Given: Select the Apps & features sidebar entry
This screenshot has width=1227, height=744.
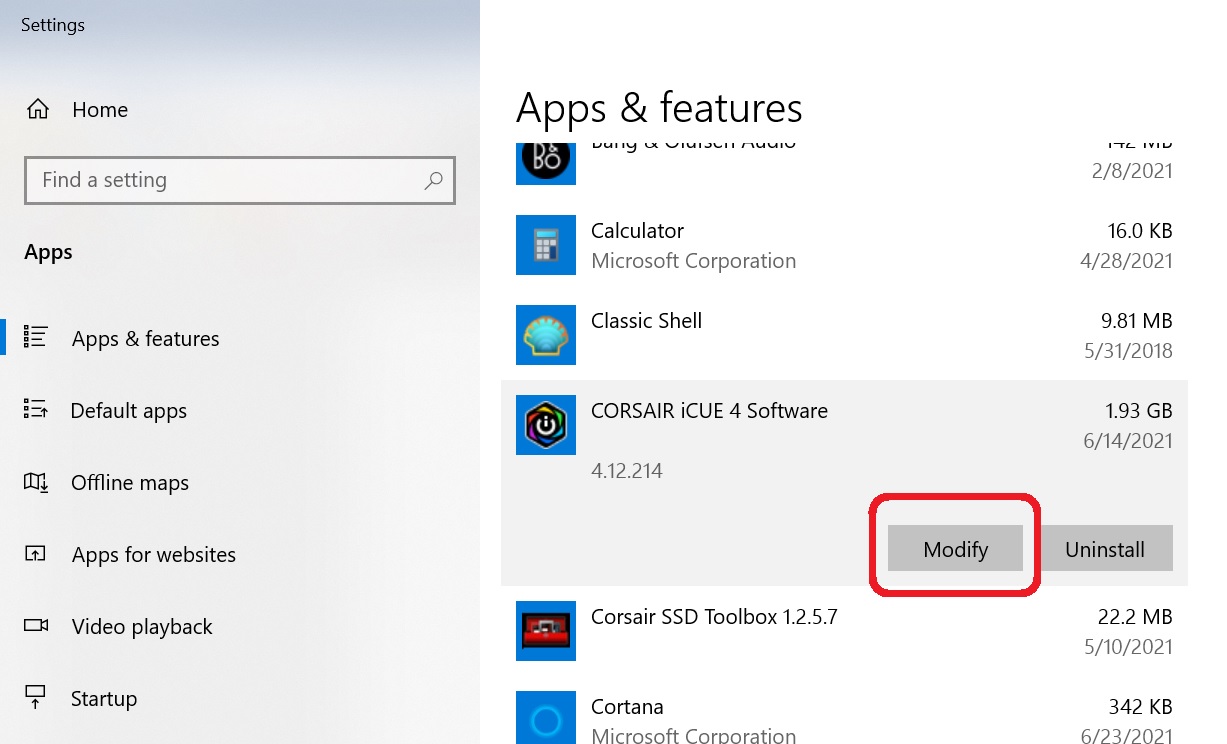Looking at the screenshot, I should click(145, 338).
